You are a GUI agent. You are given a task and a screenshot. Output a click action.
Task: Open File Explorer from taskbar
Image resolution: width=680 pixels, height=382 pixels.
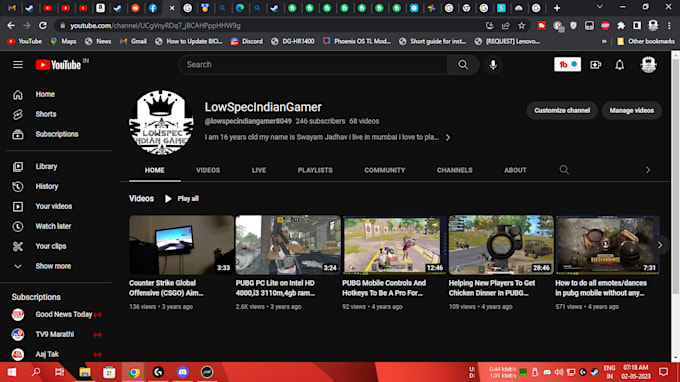pyautogui.click(x=85, y=372)
